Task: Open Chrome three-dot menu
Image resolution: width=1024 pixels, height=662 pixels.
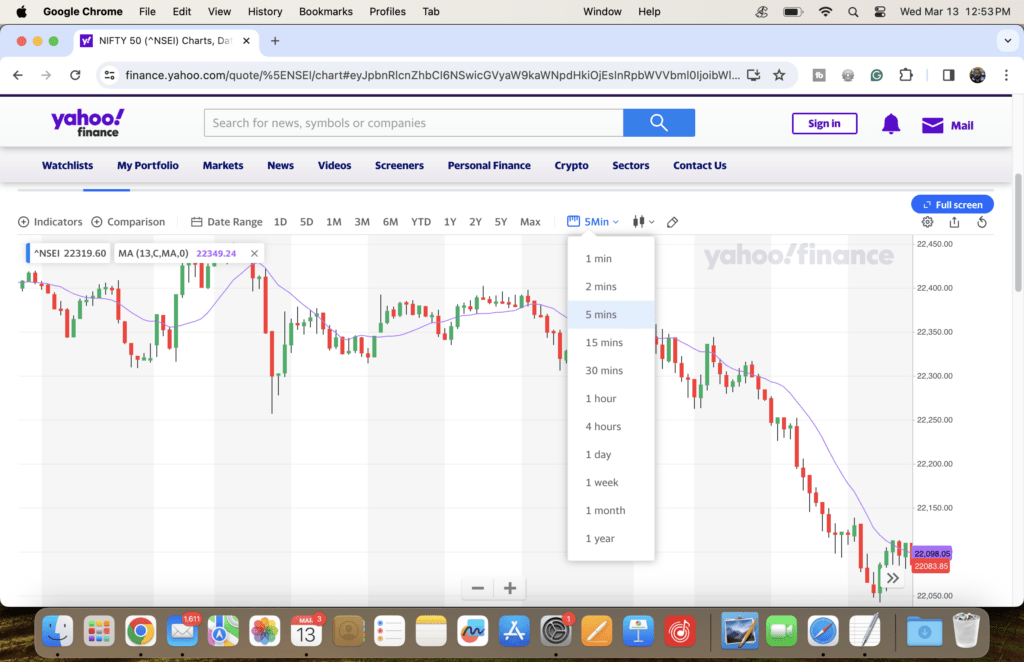Action: pyautogui.click(x=1006, y=75)
